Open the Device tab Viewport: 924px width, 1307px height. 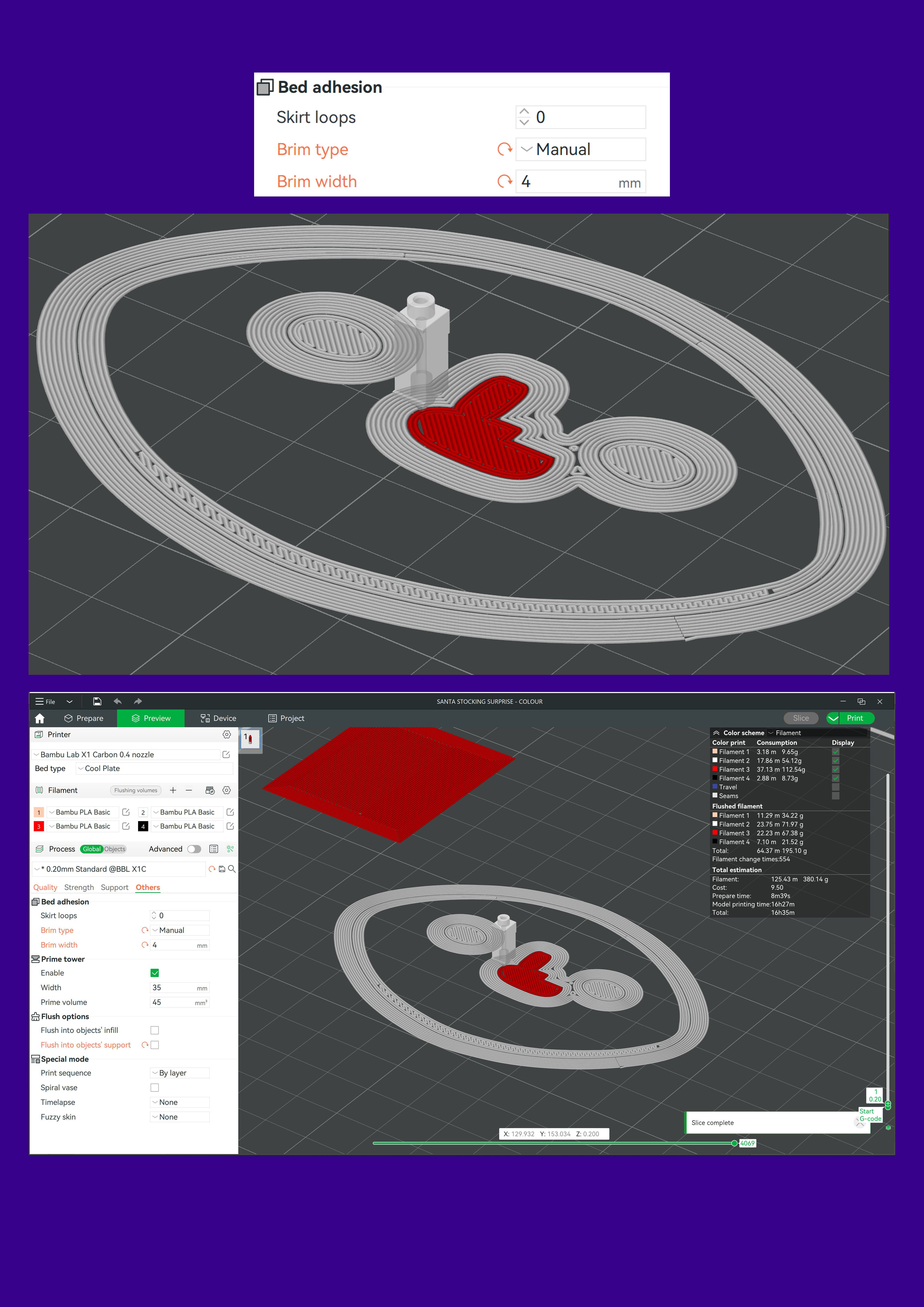(218, 718)
